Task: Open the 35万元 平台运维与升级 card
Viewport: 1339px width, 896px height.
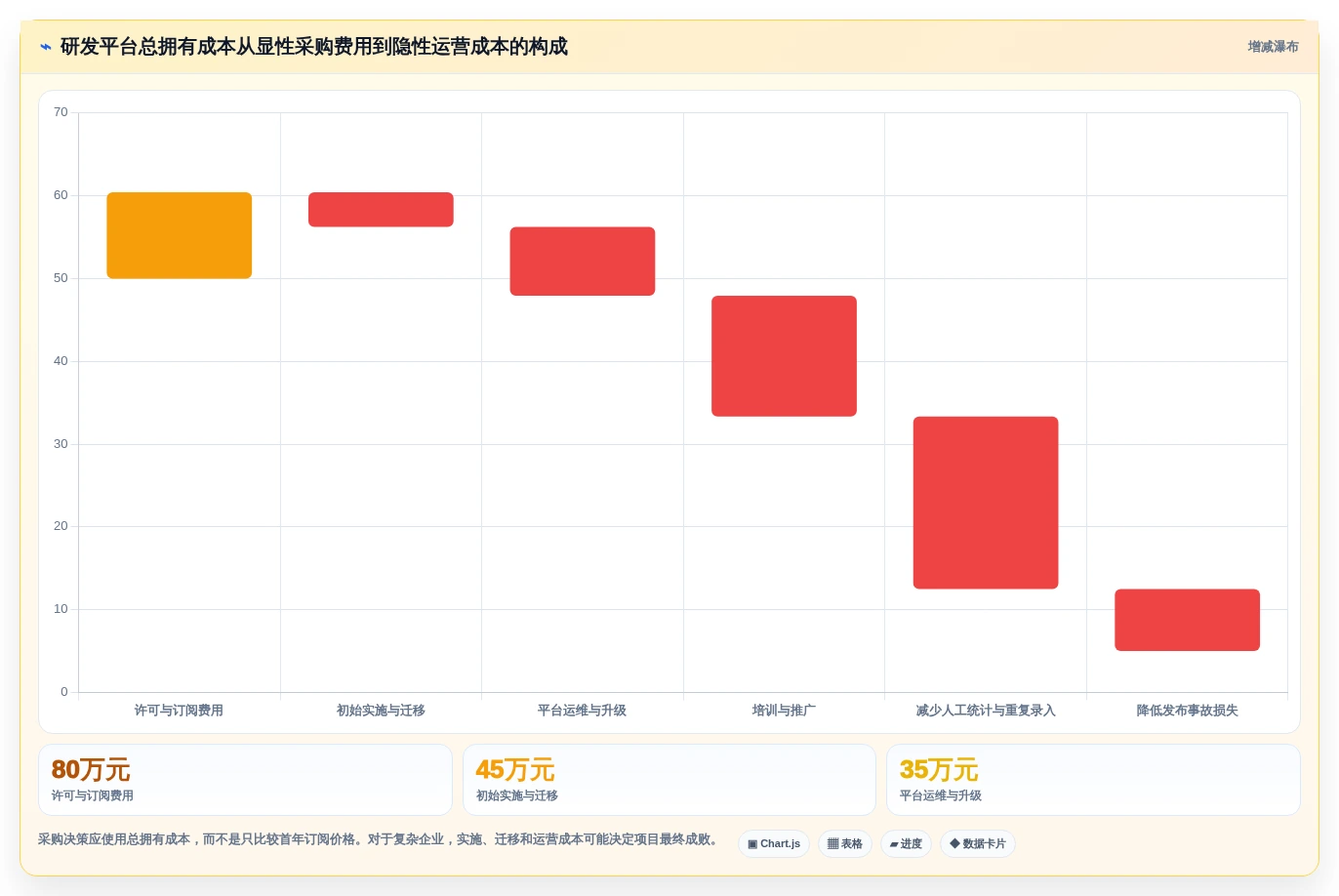Action: click(x=1093, y=780)
